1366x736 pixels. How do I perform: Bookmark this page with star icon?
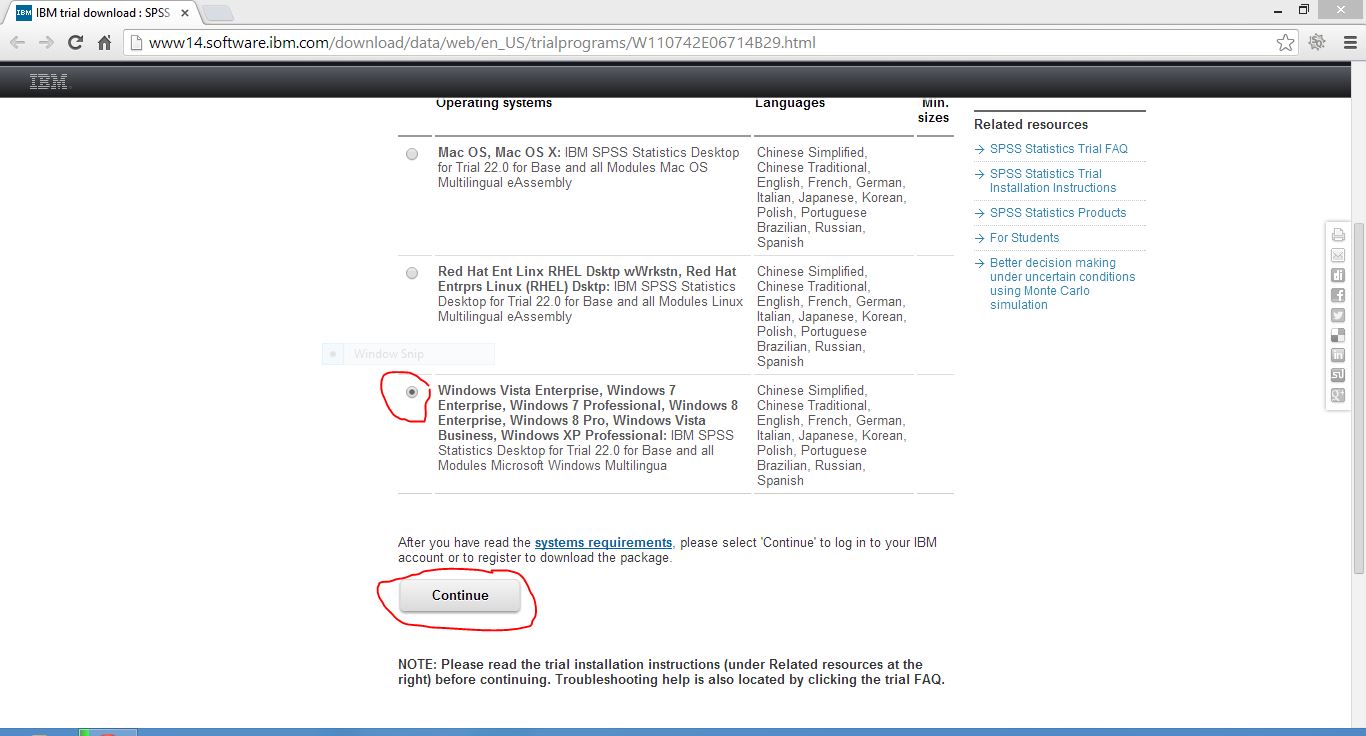tap(1285, 43)
